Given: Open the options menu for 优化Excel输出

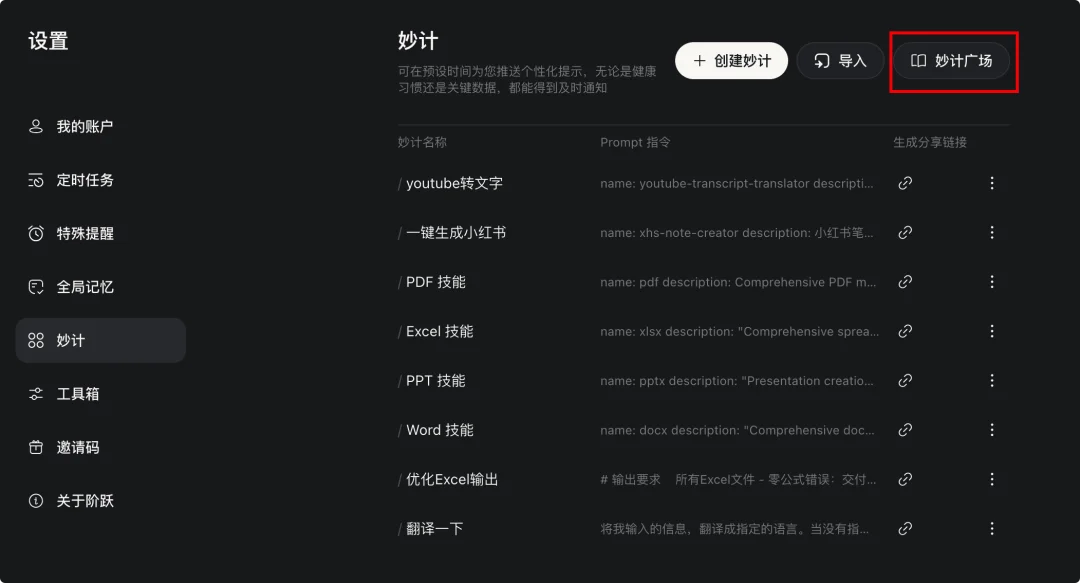Looking at the screenshot, I should pyautogui.click(x=992, y=478).
